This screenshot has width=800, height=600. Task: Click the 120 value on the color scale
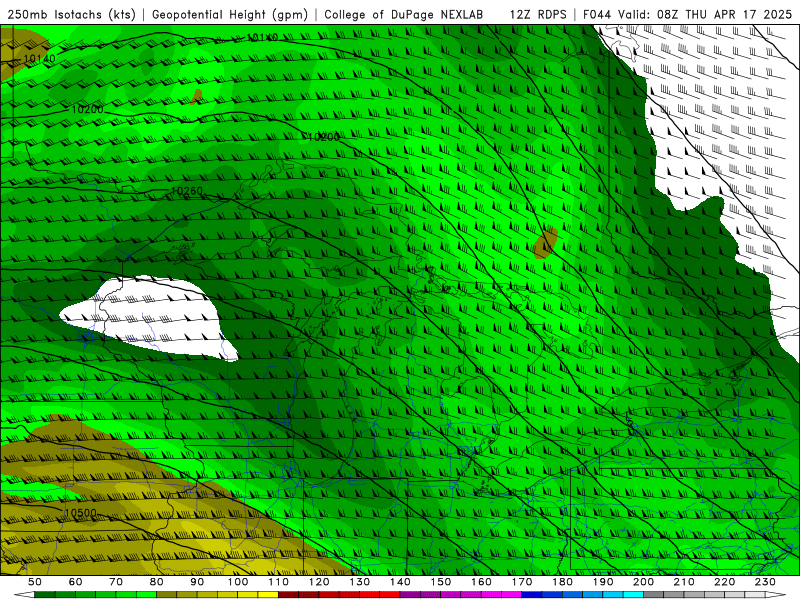point(319,582)
